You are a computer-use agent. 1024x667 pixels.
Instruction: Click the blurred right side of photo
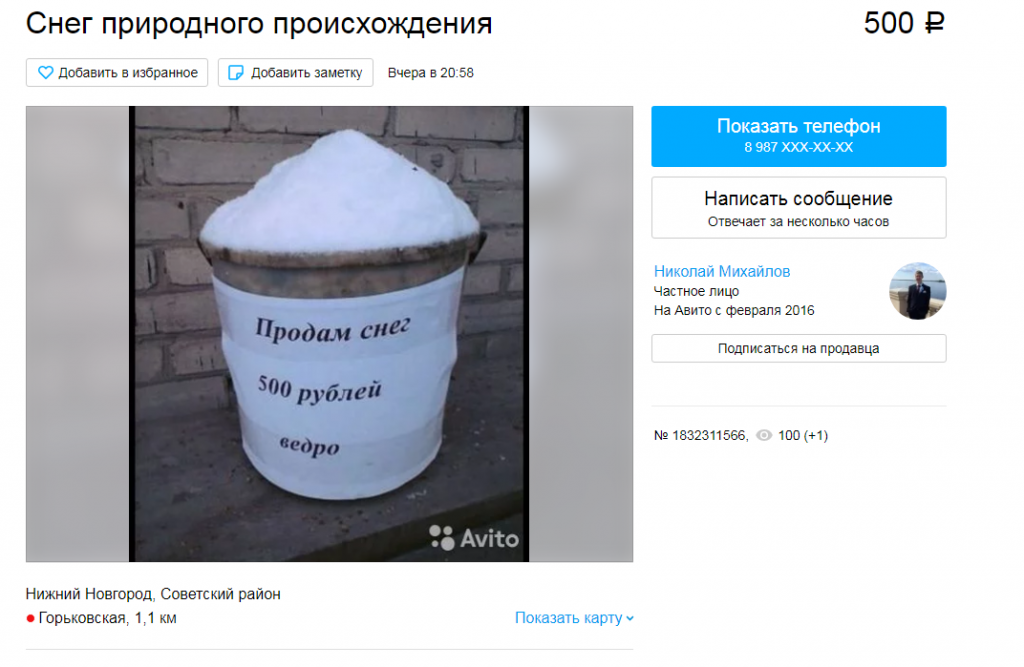click(x=581, y=334)
